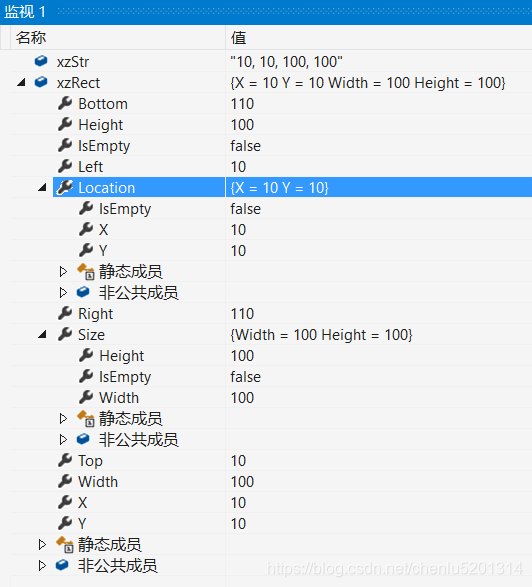Click the value 110 on the Bottom row
Image resolution: width=532 pixels, height=587 pixels.
click(242, 104)
